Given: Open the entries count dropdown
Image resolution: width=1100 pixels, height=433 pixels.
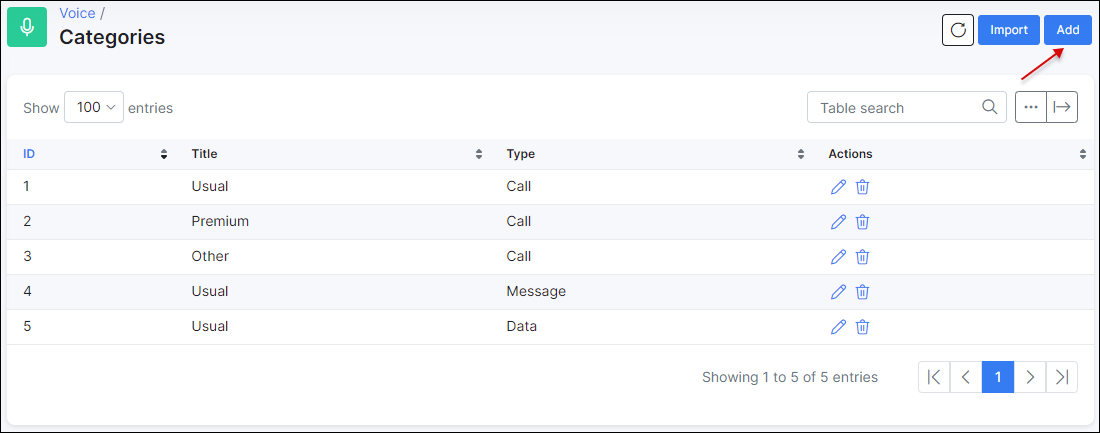Looking at the screenshot, I should pos(94,107).
